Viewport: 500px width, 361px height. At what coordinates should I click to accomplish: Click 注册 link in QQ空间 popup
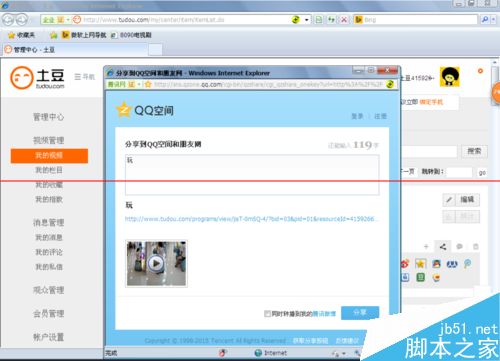[x=380, y=116]
